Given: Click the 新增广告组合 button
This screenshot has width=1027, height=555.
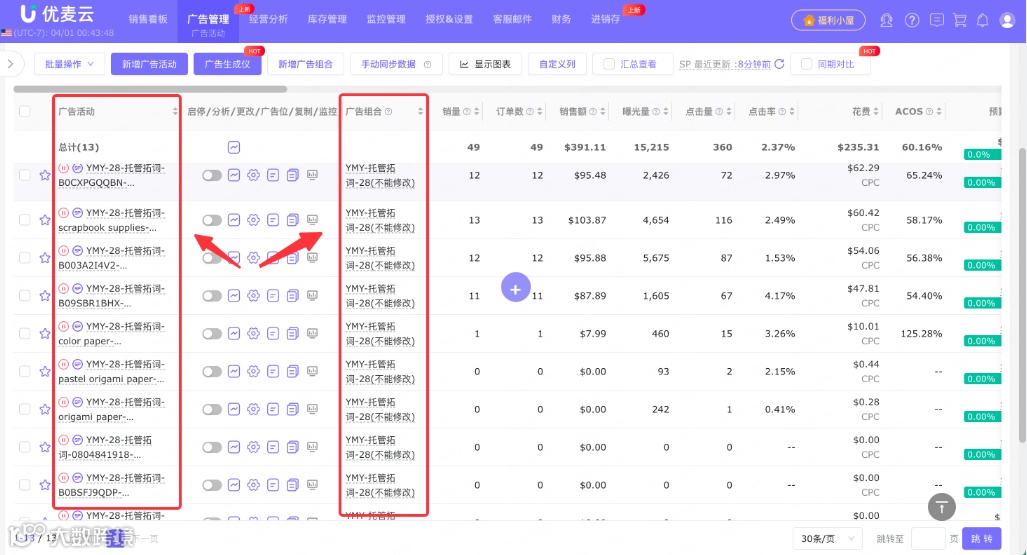Looking at the screenshot, I should click(x=305, y=64).
